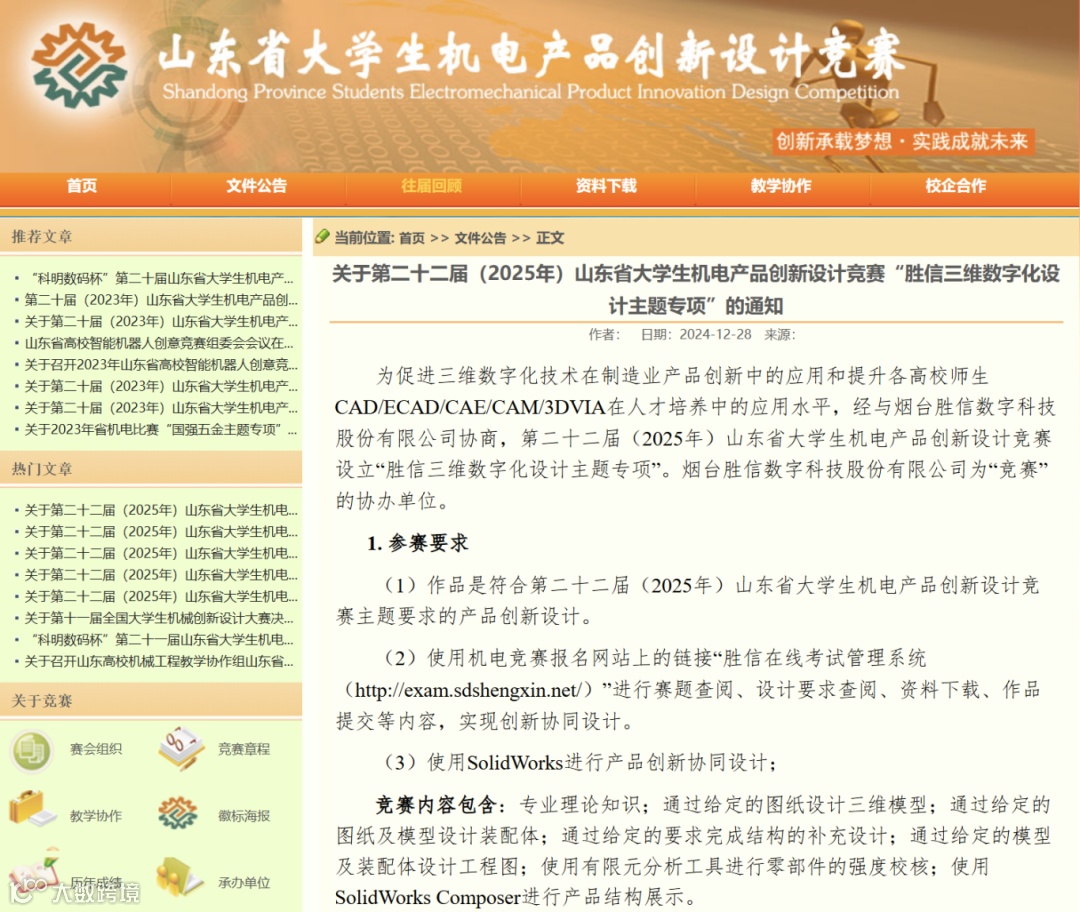Open 山东省高校智能机器人创意竞赛组委会 article
The width and height of the screenshot is (1080, 912).
[160, 343]
